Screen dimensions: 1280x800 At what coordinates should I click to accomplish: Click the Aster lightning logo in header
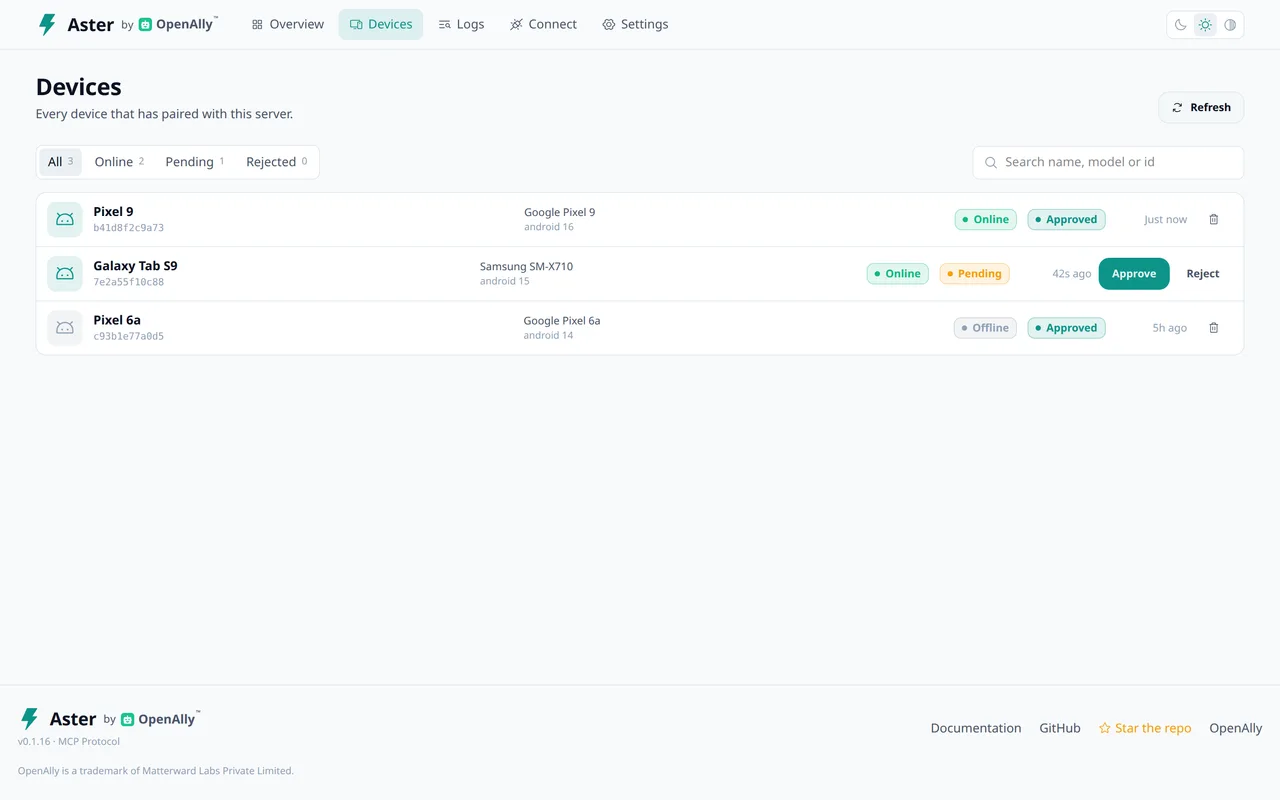click(x=47, y=24)
